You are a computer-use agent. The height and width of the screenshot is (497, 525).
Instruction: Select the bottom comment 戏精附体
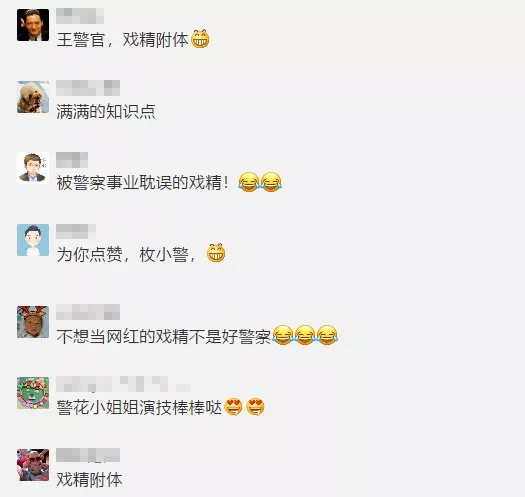pyautogui.click(x=89, y=480)
